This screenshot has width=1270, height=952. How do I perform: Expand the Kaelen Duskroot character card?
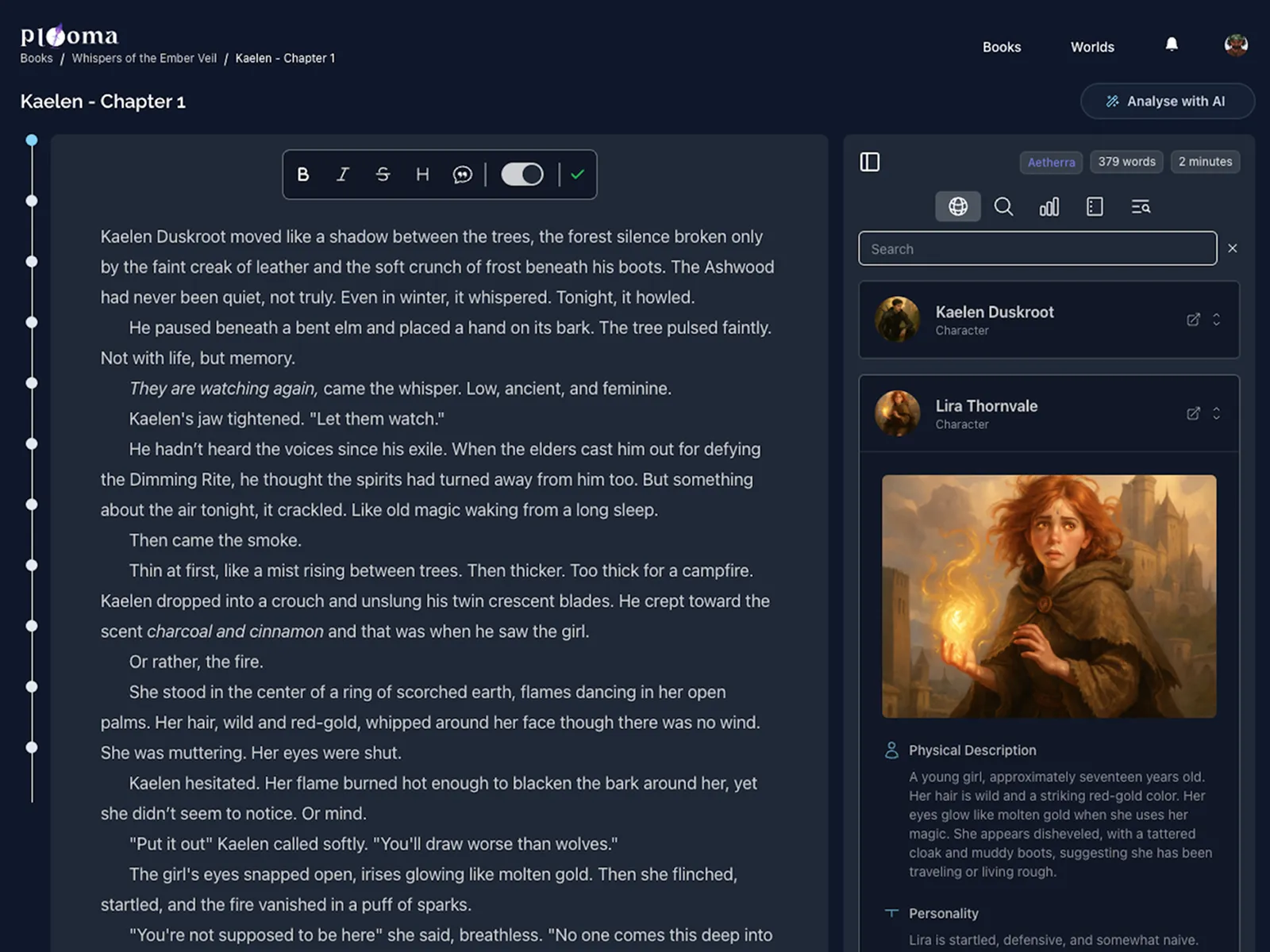click(x=1216, y=320)
